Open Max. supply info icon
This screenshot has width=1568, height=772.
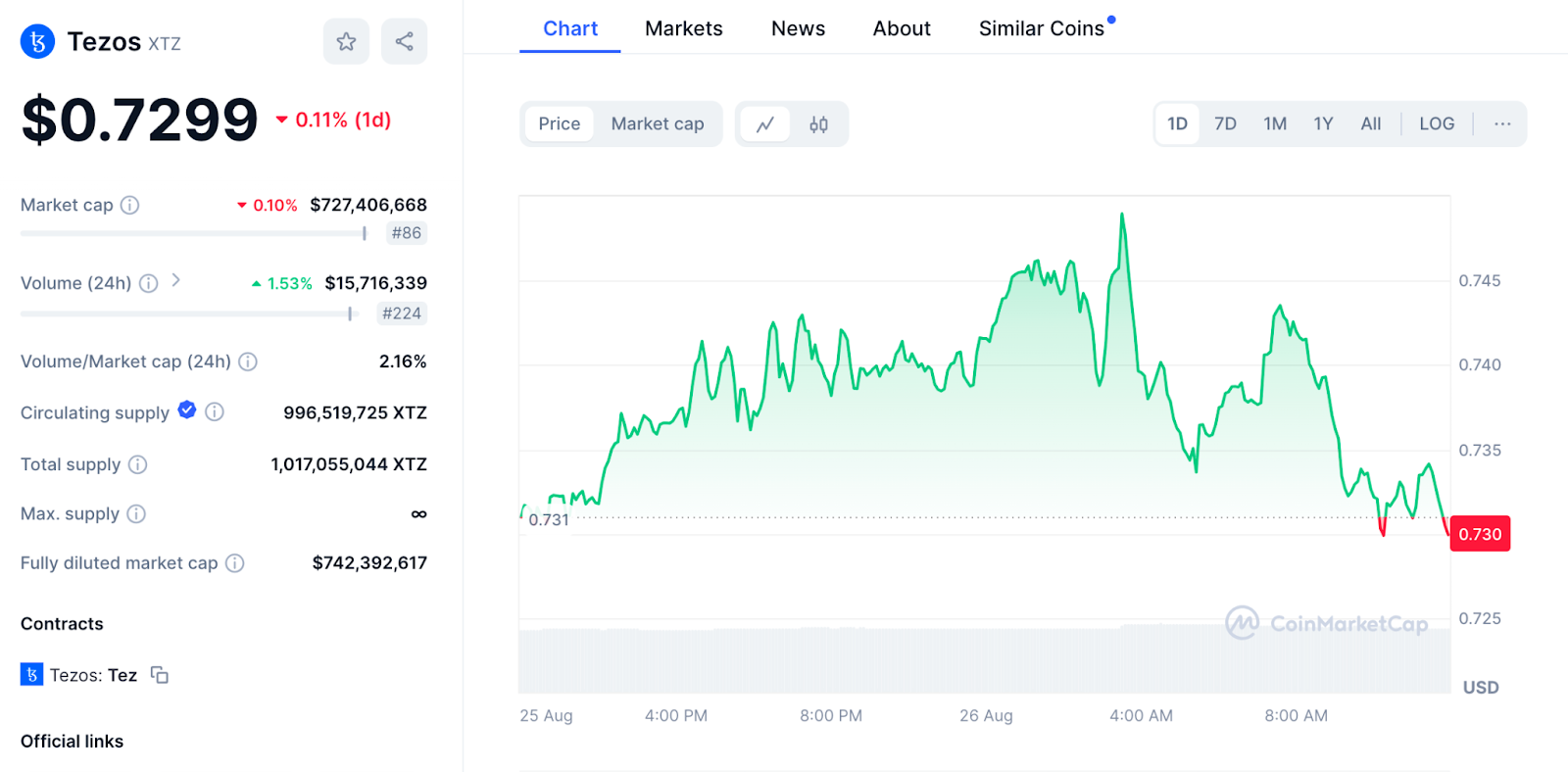pos(136,513)
